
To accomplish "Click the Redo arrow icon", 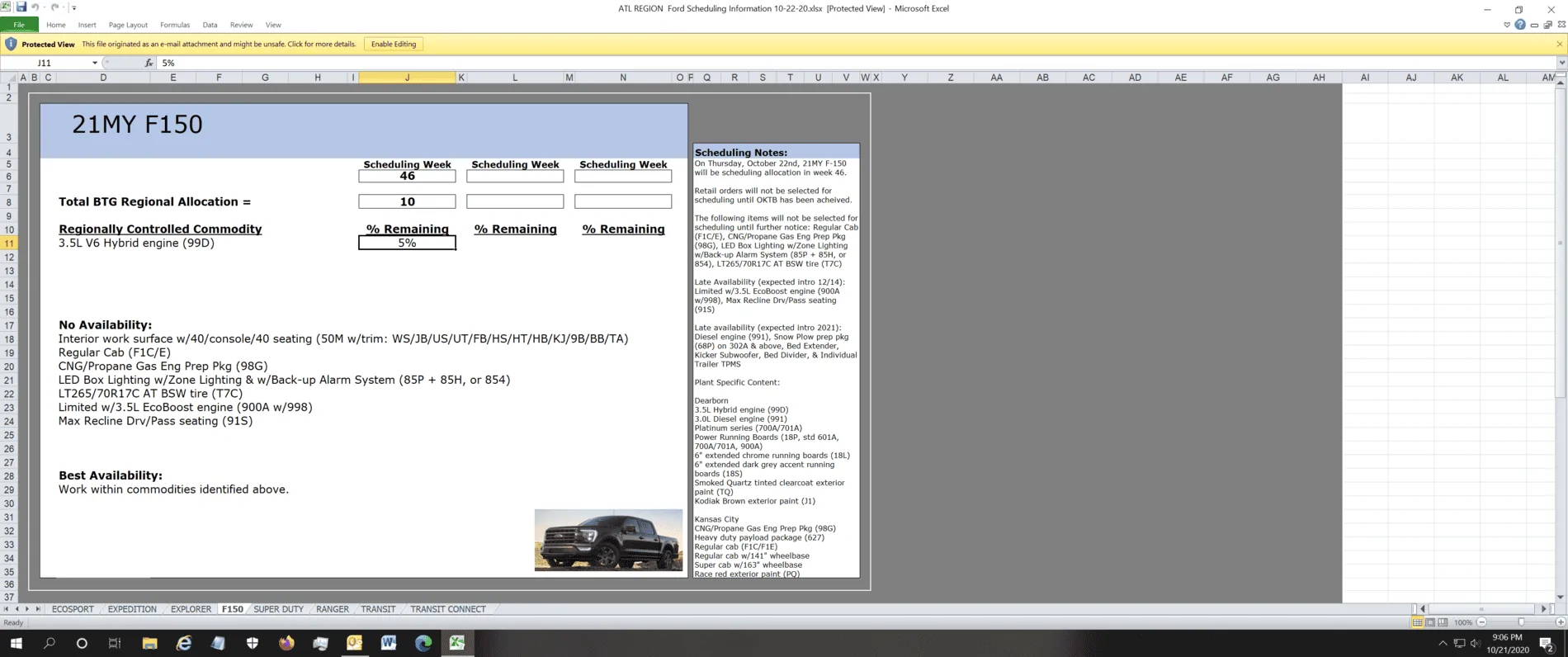I will pyautogui.click(x=55, y=7).
